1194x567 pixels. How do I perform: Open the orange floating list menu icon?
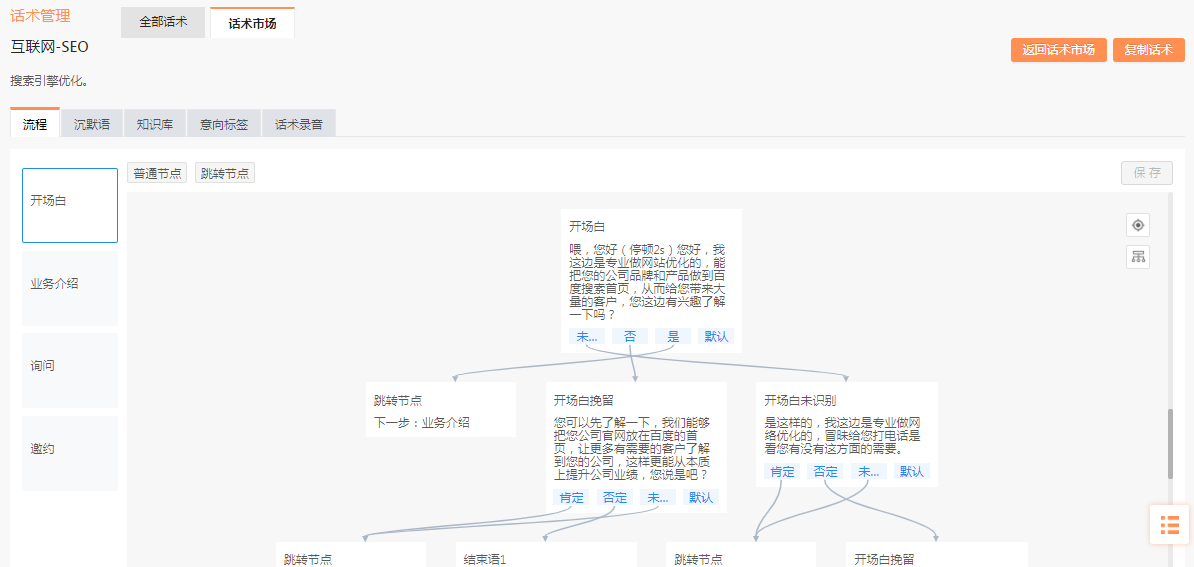[1169, 524]
